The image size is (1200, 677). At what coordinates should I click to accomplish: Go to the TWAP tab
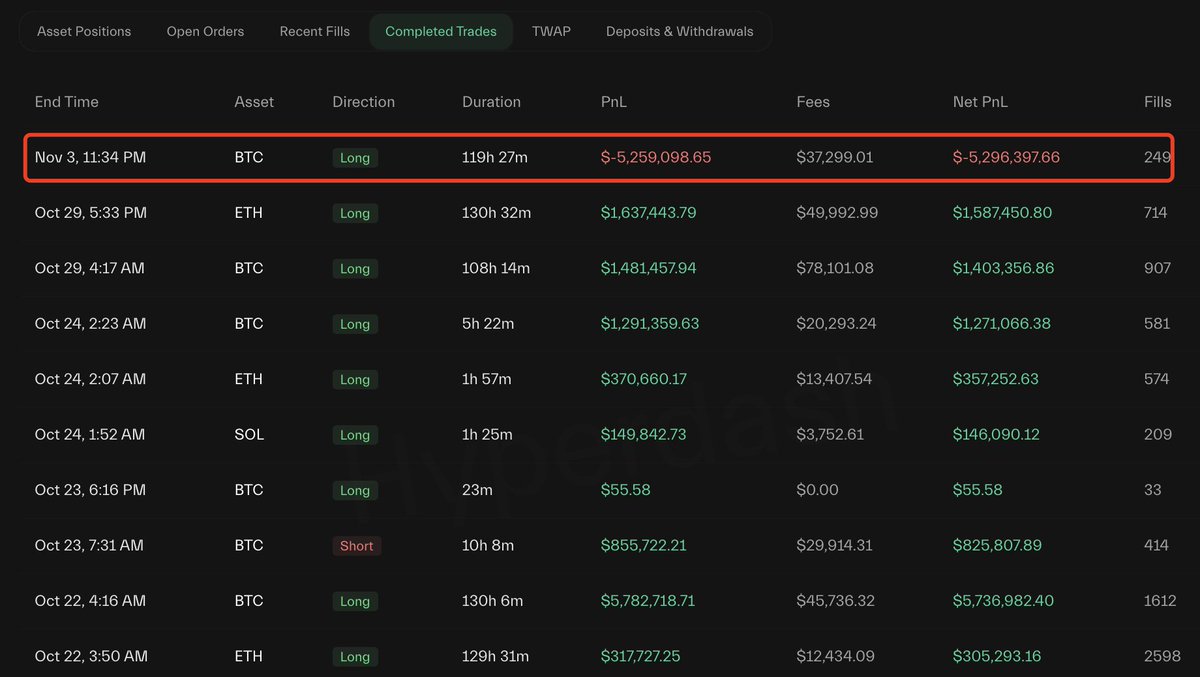551,31
